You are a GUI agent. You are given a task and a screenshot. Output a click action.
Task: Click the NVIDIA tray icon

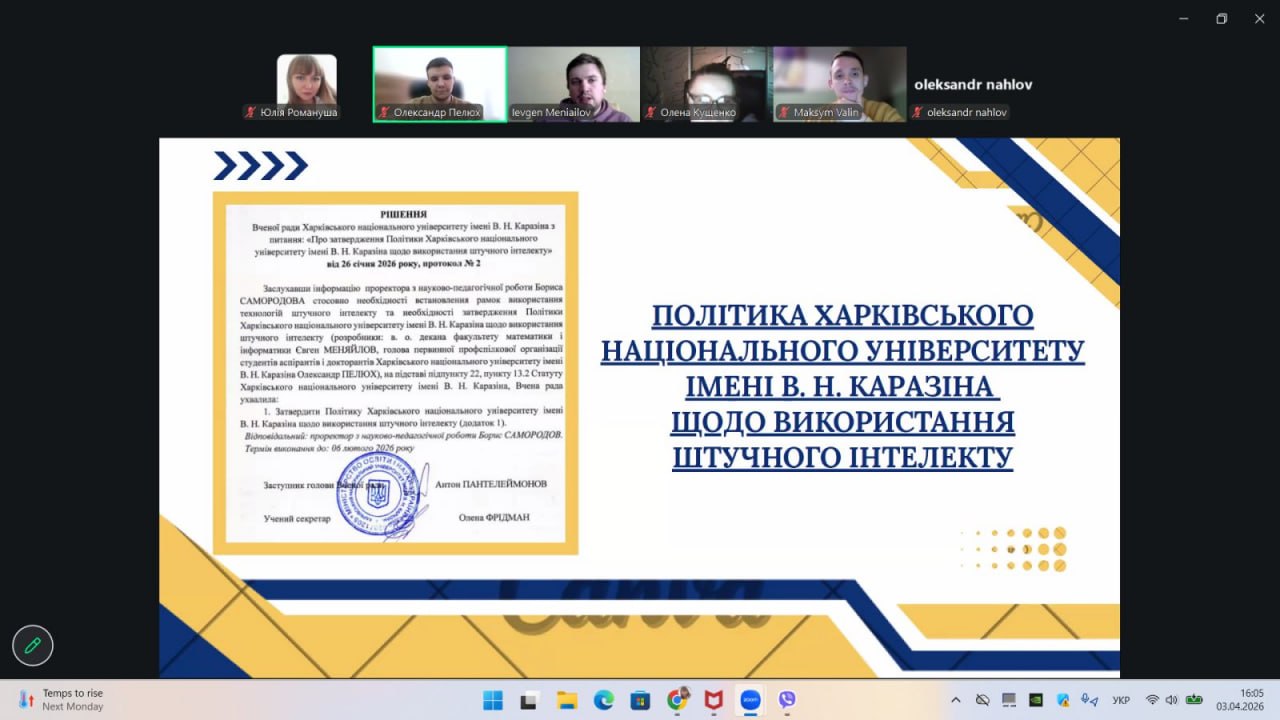(1036, 700)
